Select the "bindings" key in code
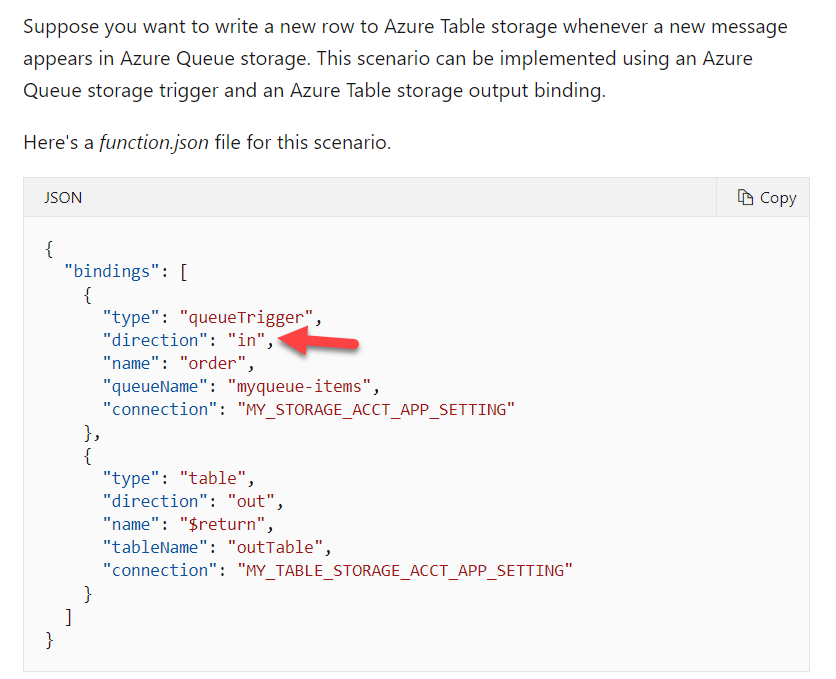 coord(111,271)
